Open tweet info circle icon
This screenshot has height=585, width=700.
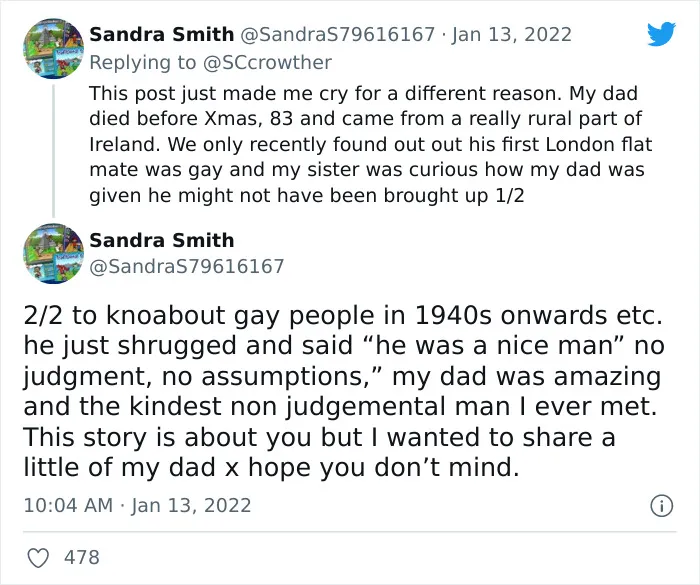click(661, 506)
